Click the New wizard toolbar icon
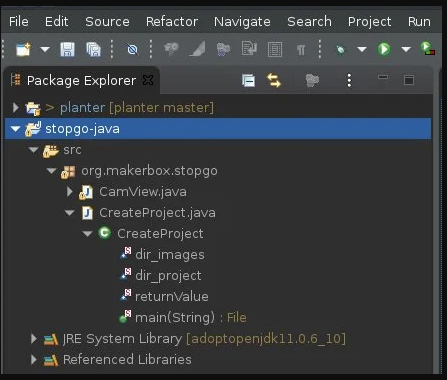 click(23, 49)
